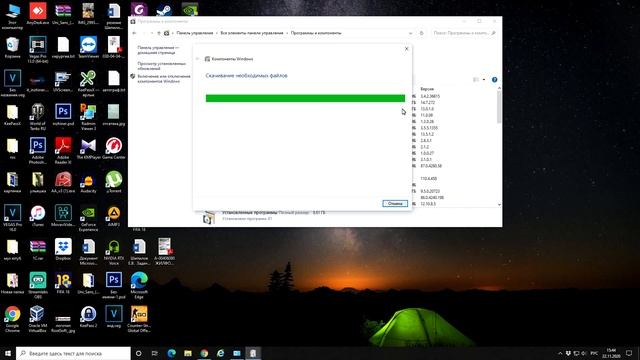Open the GeForce Experience shortcut
Image resolution: width=640 pixels, height=360 pixels.
point(88,218)
